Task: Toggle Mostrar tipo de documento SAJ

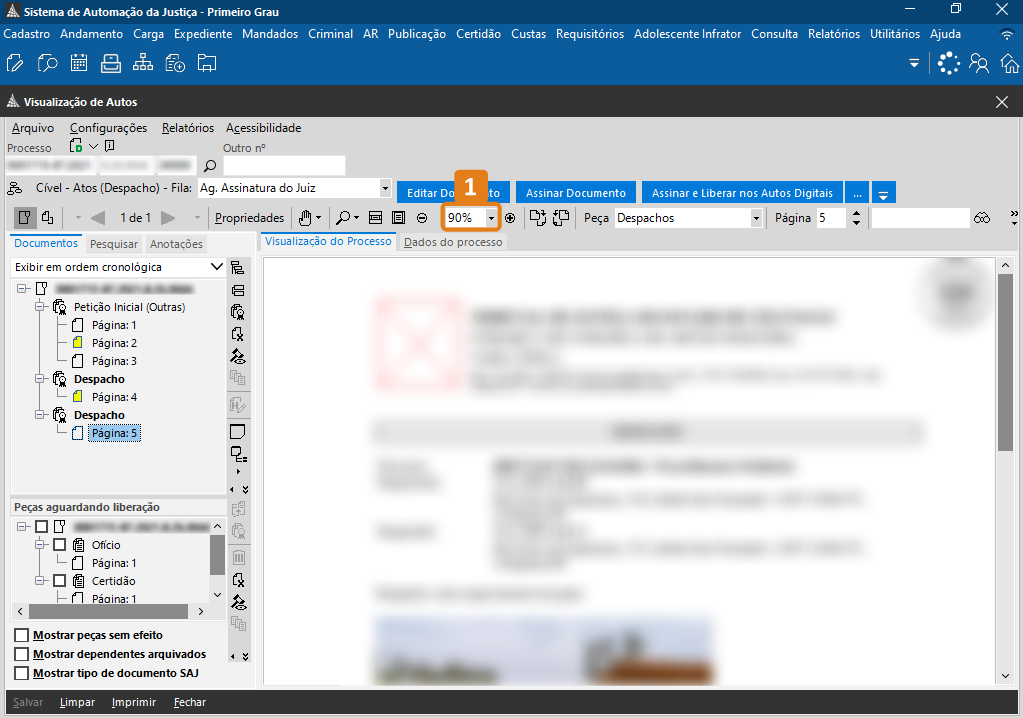Action: click(22, 673)
